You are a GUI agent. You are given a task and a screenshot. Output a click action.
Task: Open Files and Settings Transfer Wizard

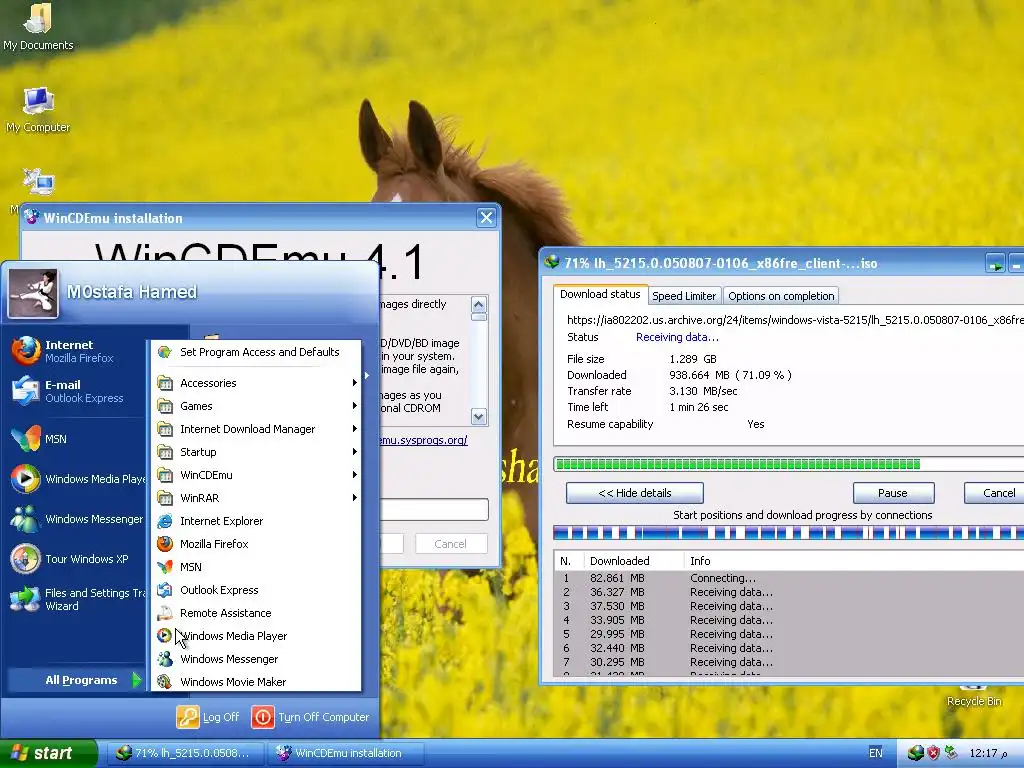point(77,599)
